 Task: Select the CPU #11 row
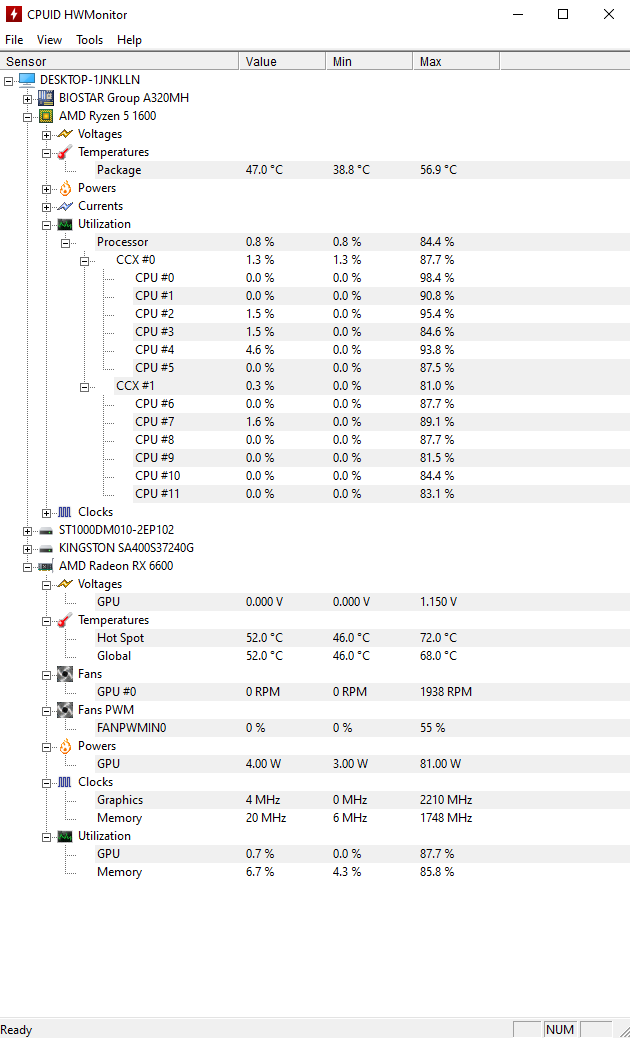click(x=382, y=494)
